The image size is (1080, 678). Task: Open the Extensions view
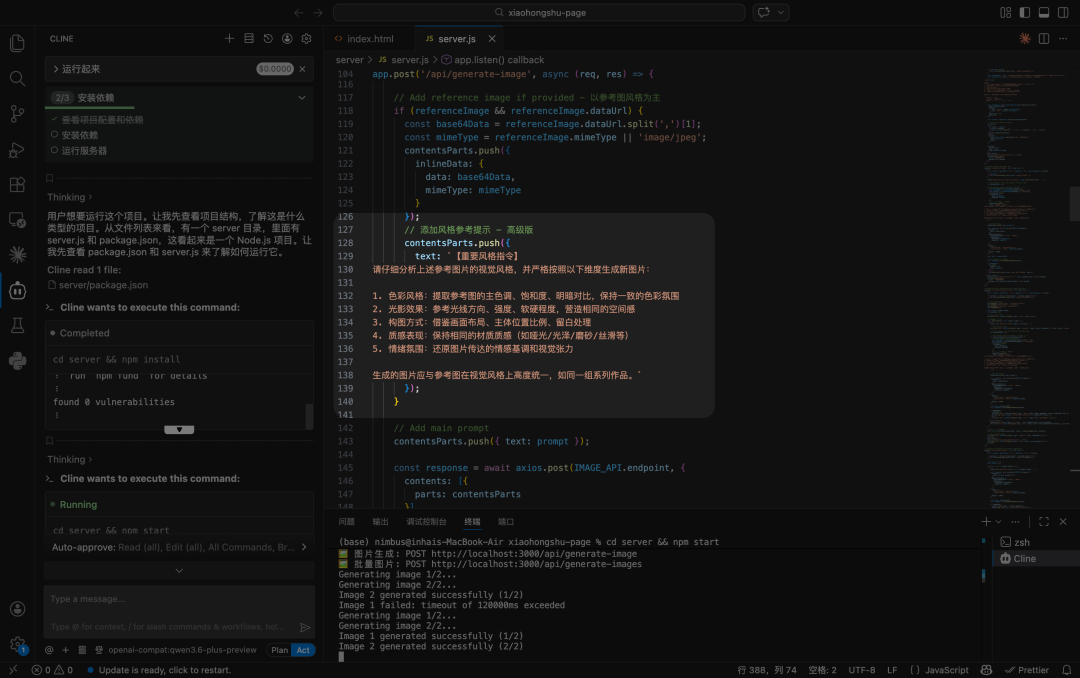coord(17,185)
